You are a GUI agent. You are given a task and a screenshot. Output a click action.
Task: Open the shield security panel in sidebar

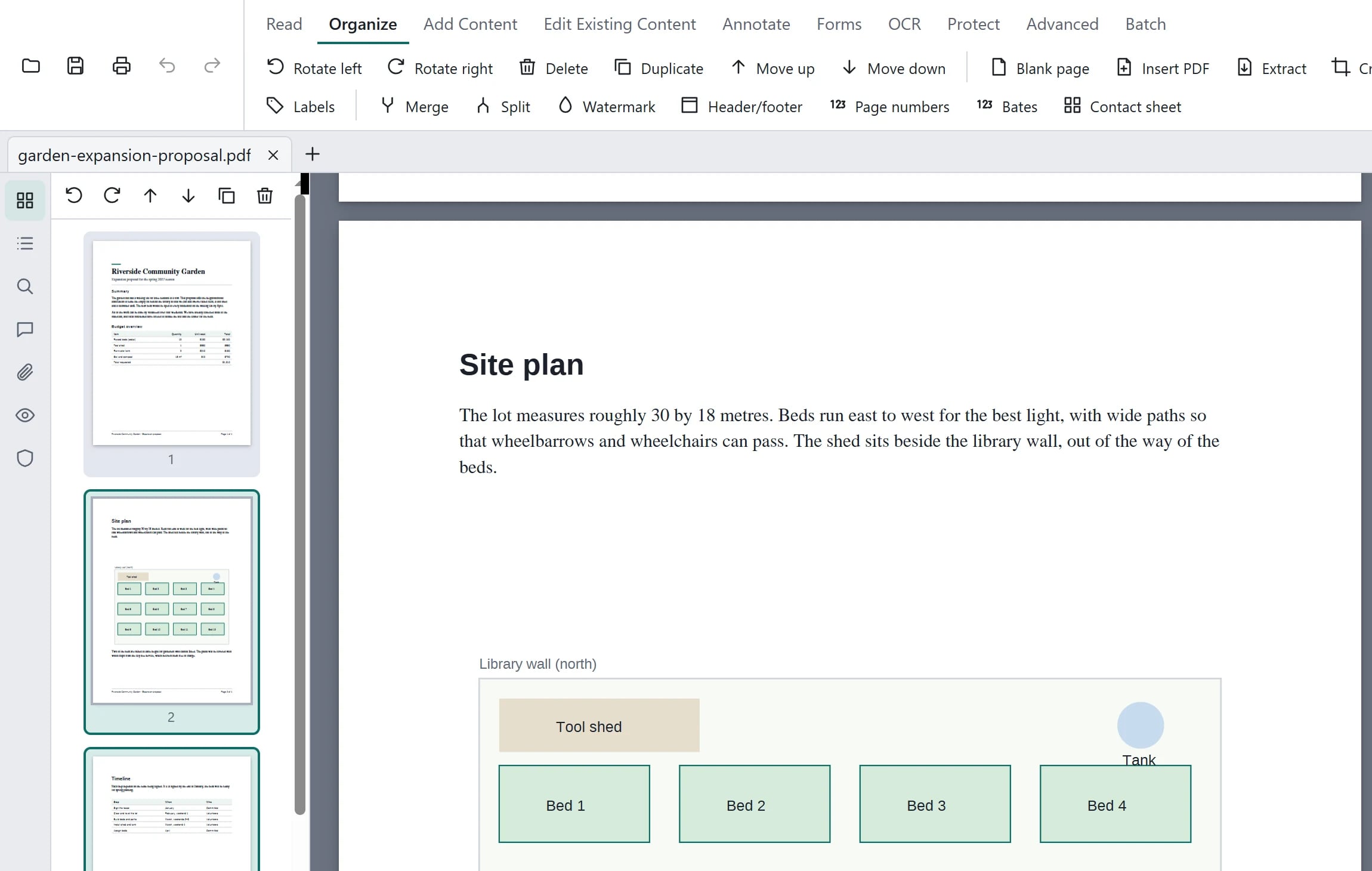tap(25, 458)
